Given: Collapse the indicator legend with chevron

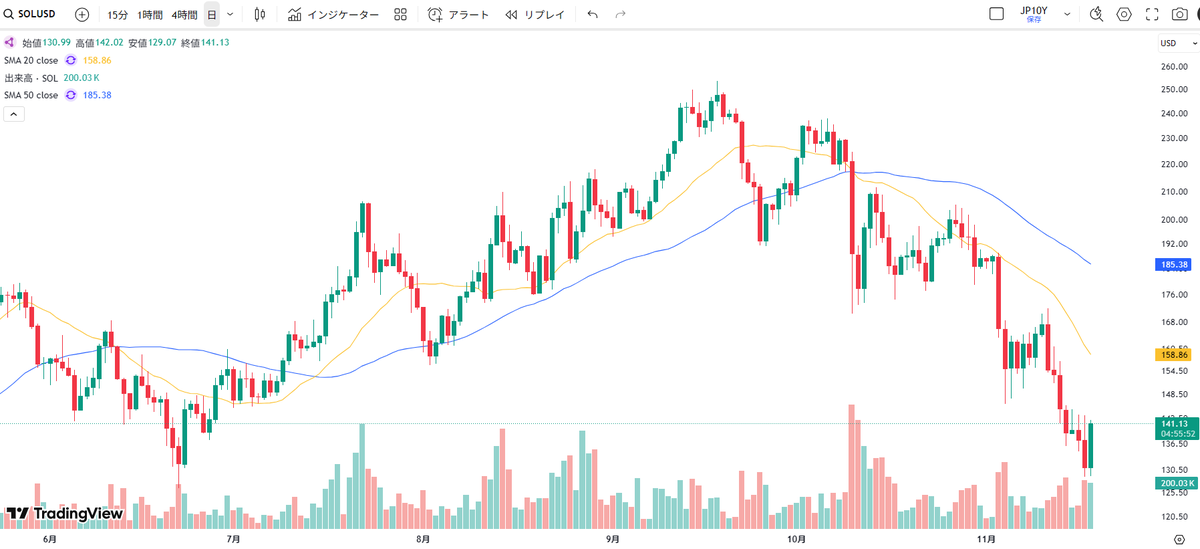Looking at the screenshot, I should point(14,114).
